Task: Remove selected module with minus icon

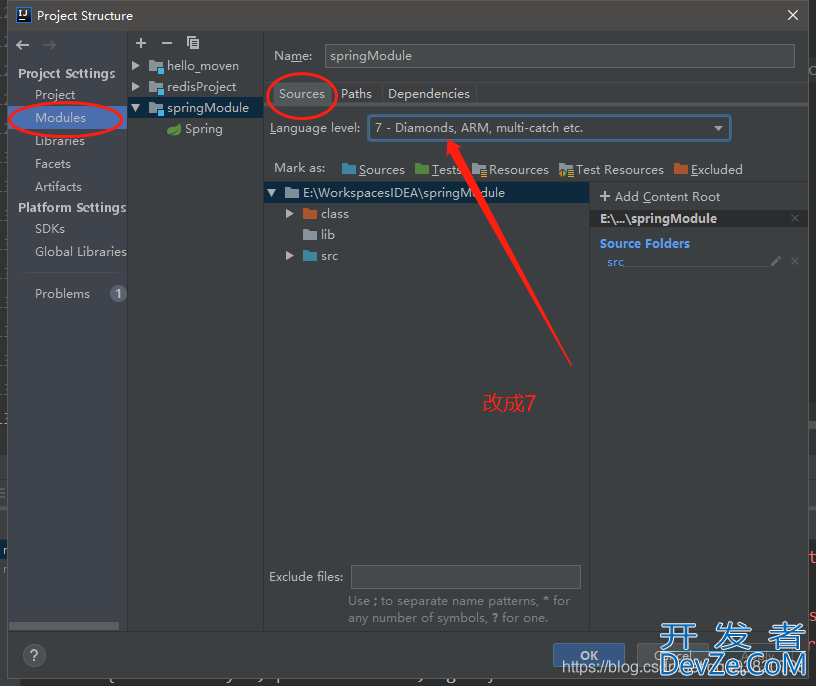Action: click(x=167, y=43)
